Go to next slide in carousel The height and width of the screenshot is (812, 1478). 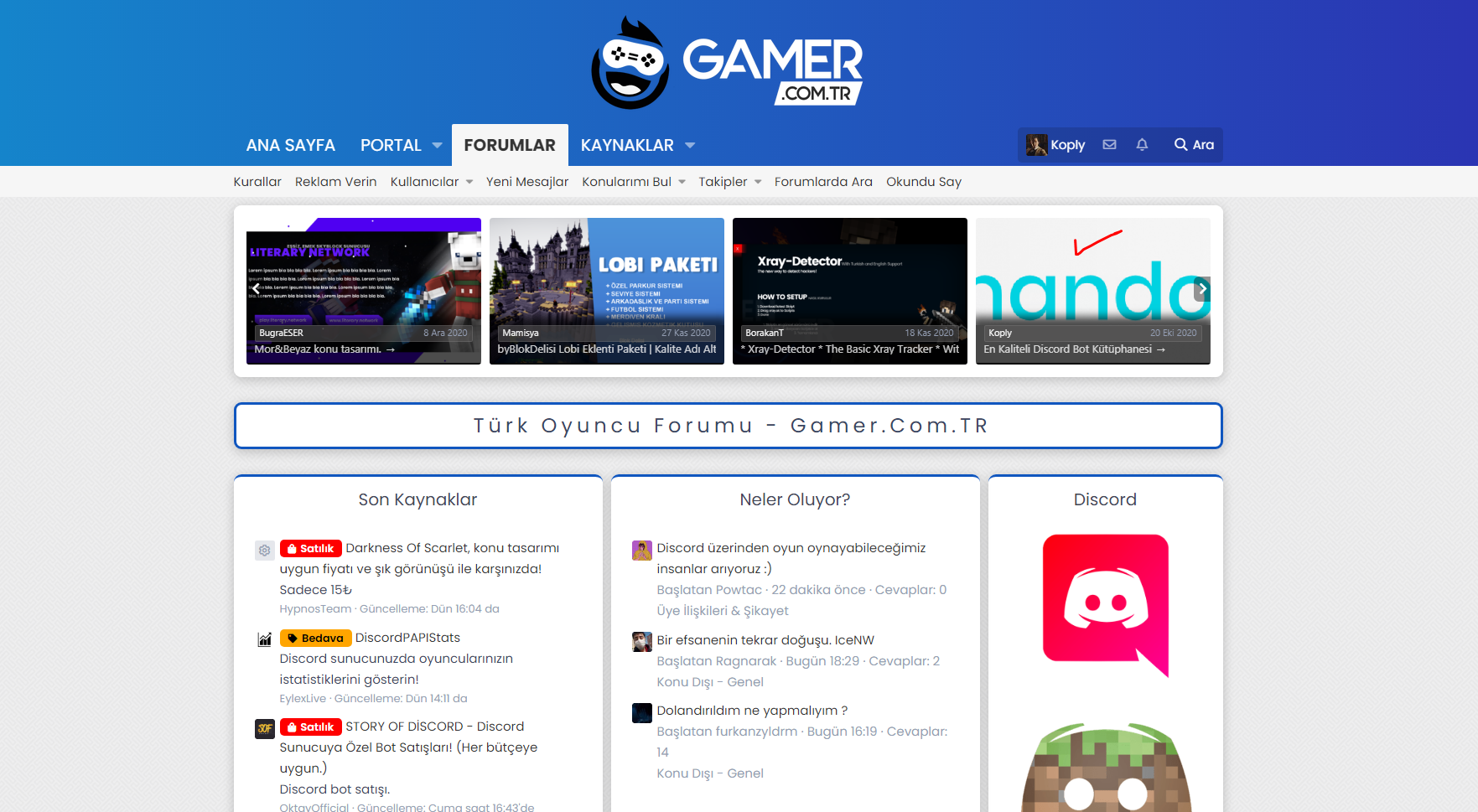1202,289
